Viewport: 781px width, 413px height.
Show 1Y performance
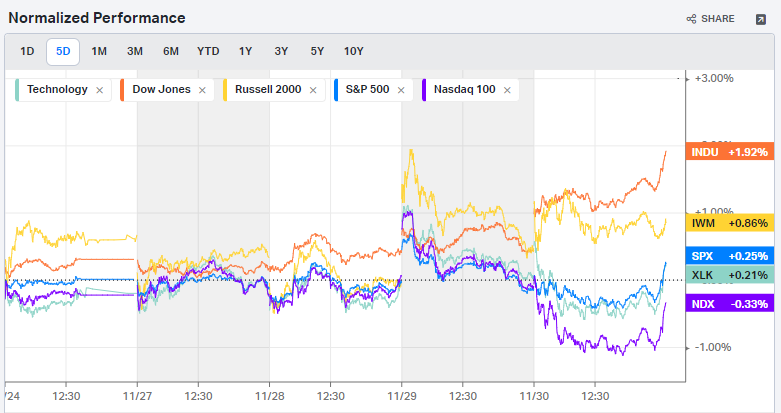(246, 51)
